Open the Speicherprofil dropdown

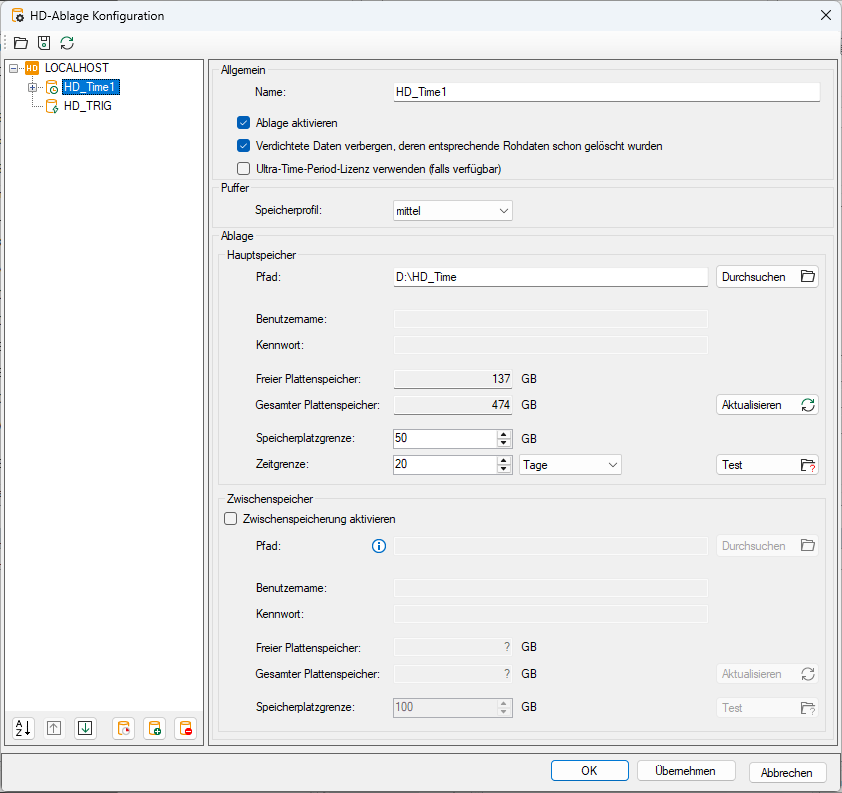[x=453, y=211]
